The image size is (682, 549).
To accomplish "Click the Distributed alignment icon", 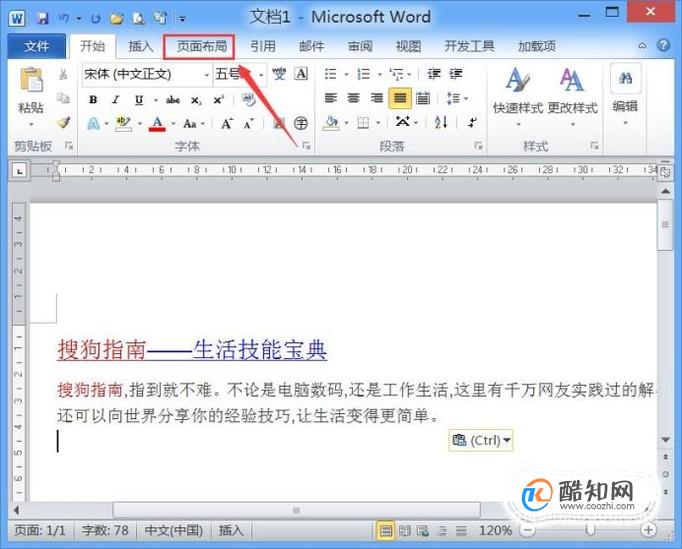I will tap(423, 98).
